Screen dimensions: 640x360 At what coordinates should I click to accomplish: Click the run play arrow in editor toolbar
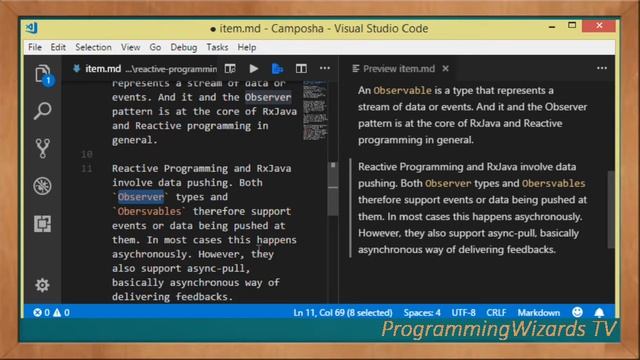(x=253, y=69)
